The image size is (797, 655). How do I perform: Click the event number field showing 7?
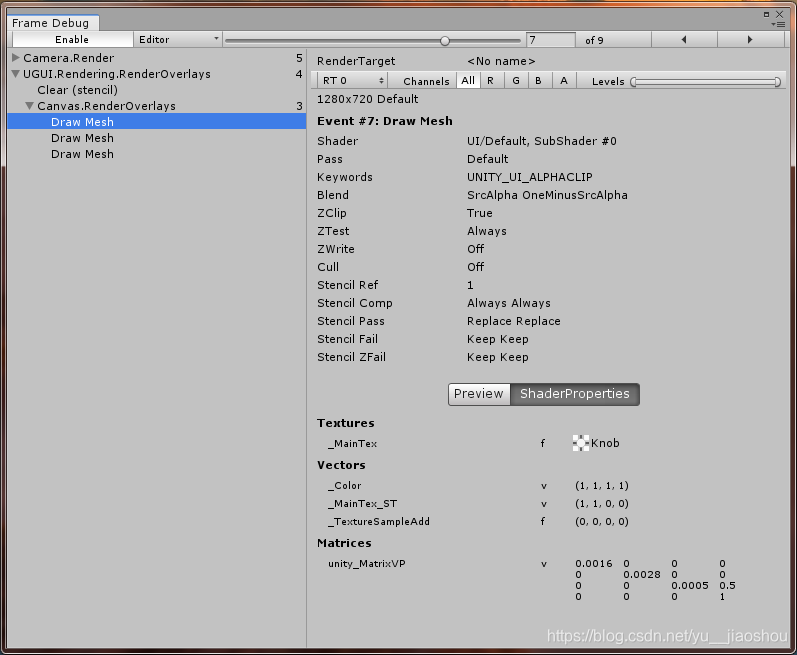coord(550,40)
